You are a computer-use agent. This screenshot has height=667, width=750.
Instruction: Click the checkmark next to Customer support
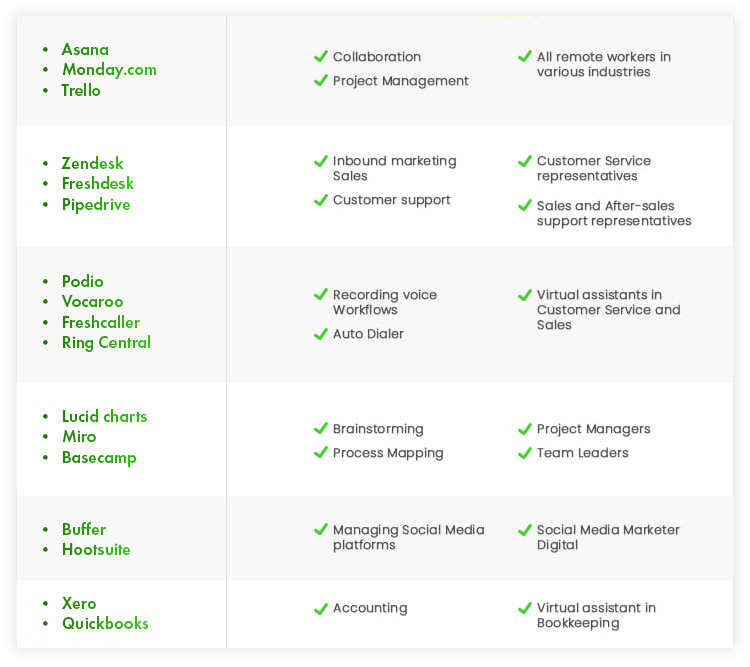click(320, 200)
